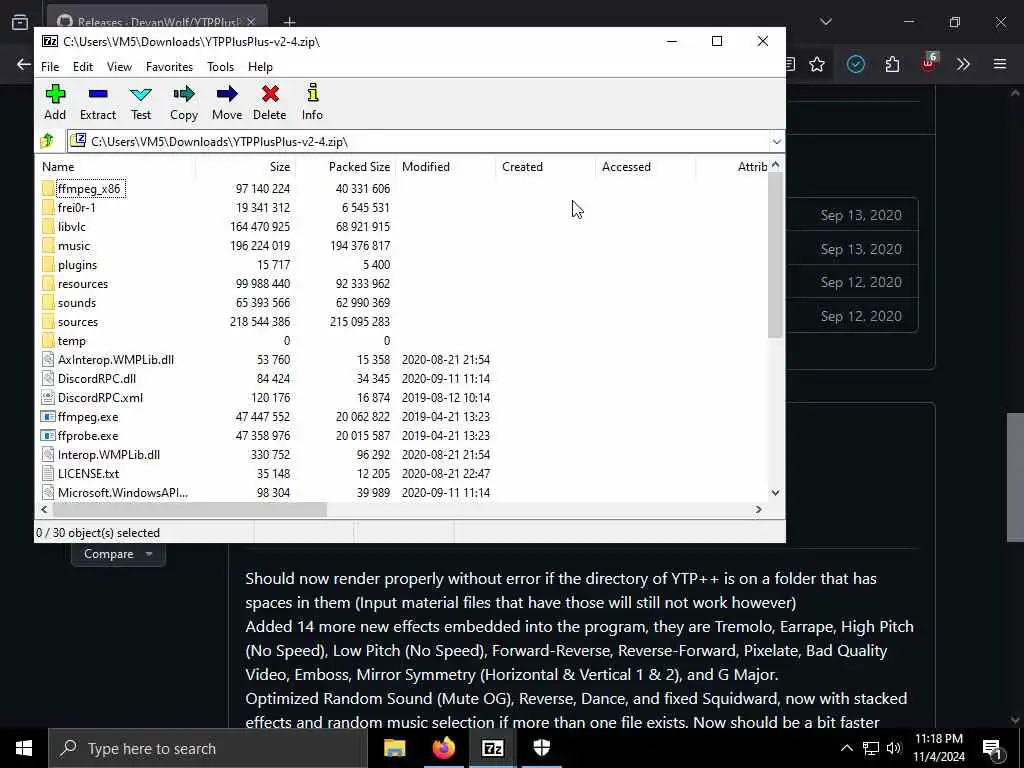
Task: Select ffprobe.exe file
Action: 88,436
